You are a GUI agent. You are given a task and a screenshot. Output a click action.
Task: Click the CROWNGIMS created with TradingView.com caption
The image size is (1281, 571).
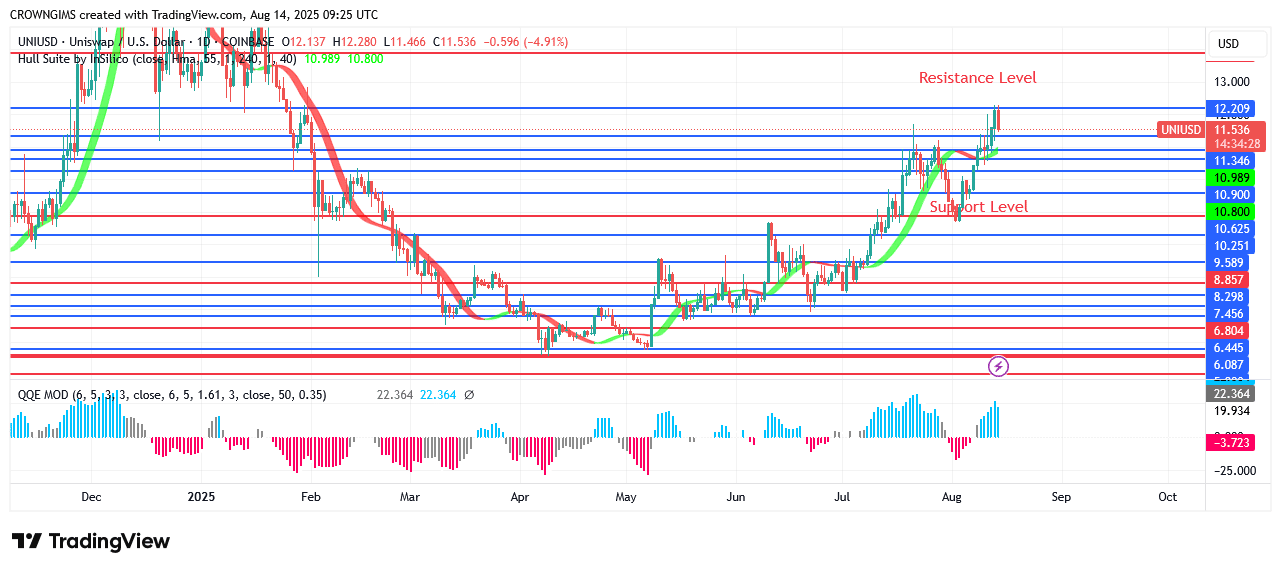(x=195, y=15)
